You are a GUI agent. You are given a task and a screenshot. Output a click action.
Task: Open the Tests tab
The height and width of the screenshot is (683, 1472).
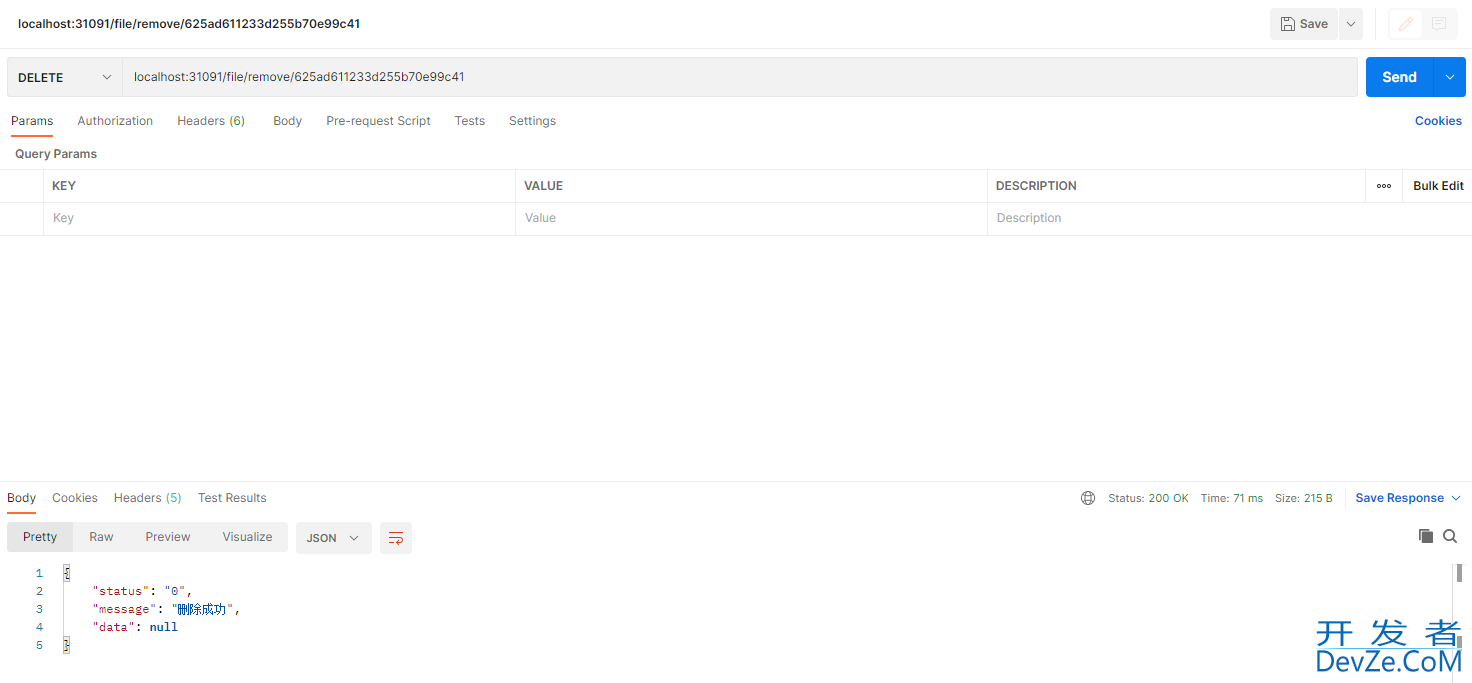click(x=469, y=121)
